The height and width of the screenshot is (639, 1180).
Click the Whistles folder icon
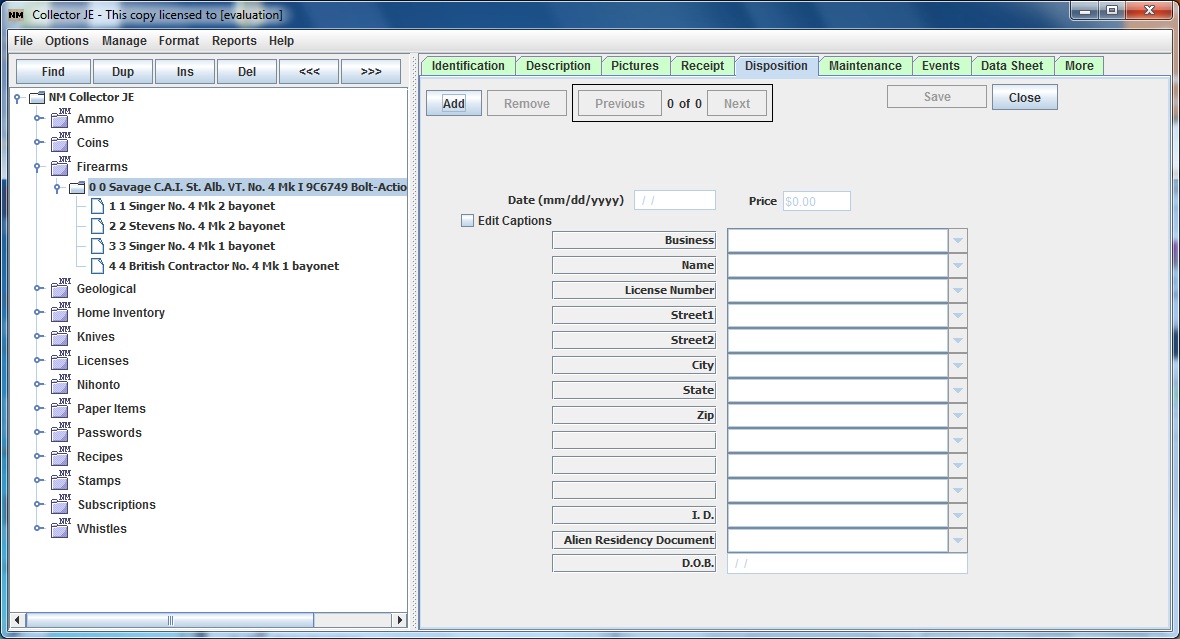(x=60, y=529)
